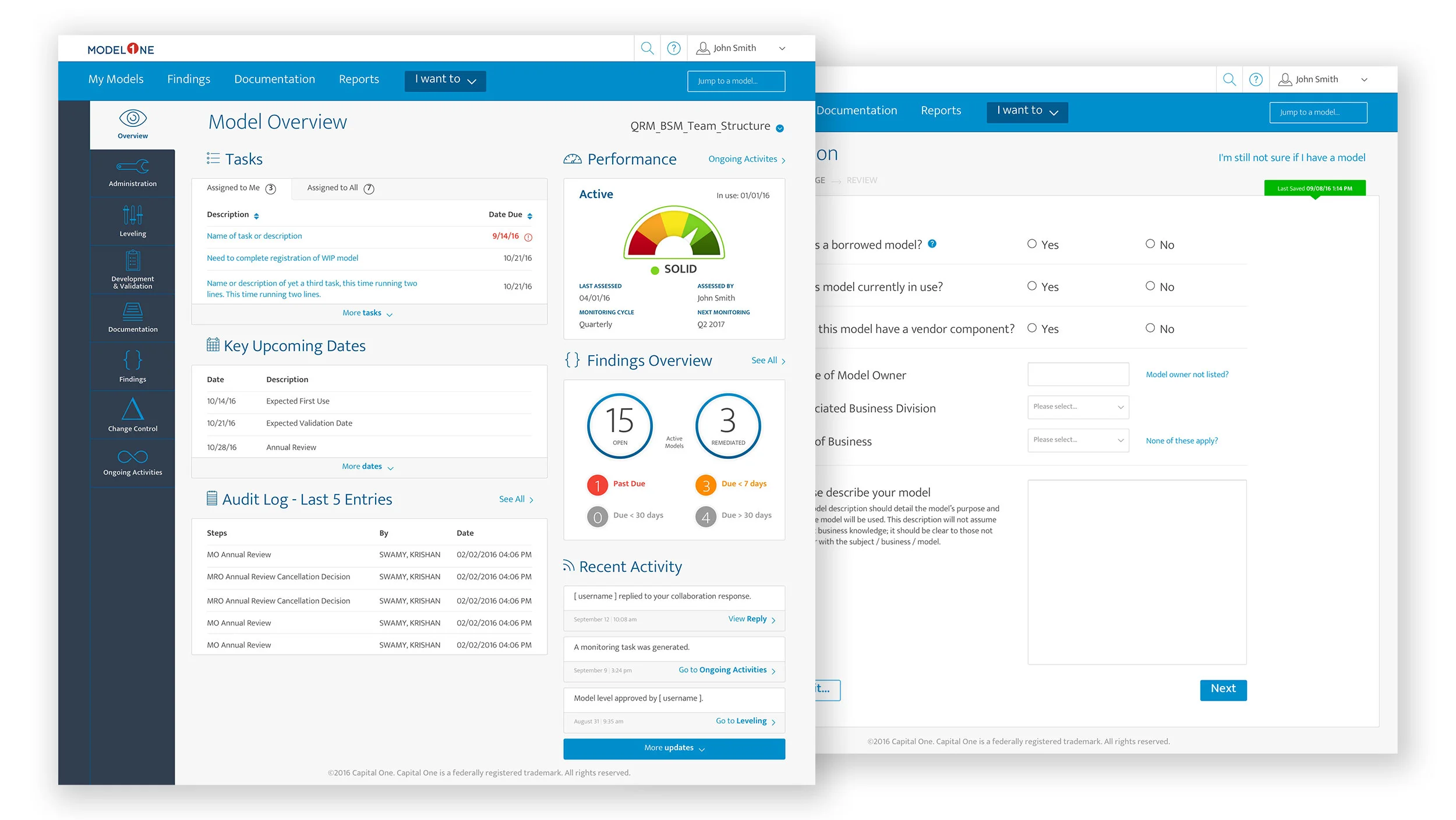
Task: Open help question mark in right header
Action: click(x=1256, y=80)
